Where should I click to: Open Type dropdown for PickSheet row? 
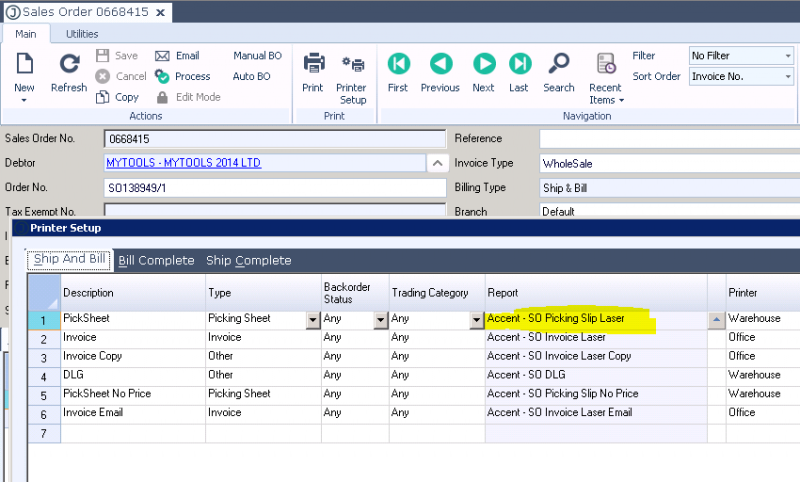coord(313,320)
